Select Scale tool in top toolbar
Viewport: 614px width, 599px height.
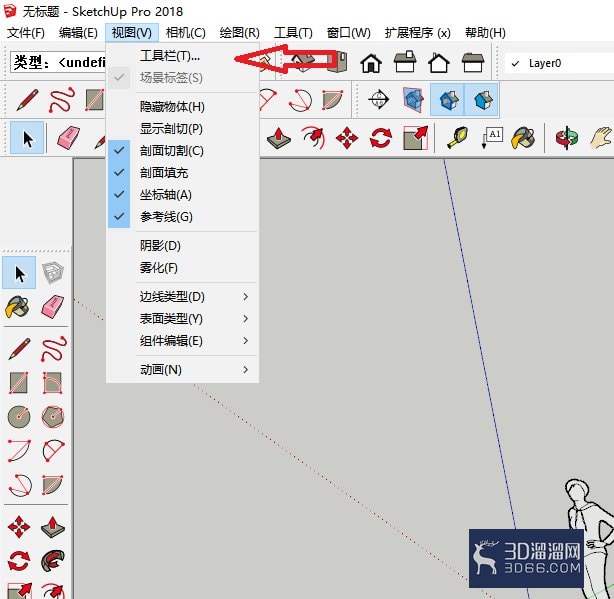pos(416,138)
